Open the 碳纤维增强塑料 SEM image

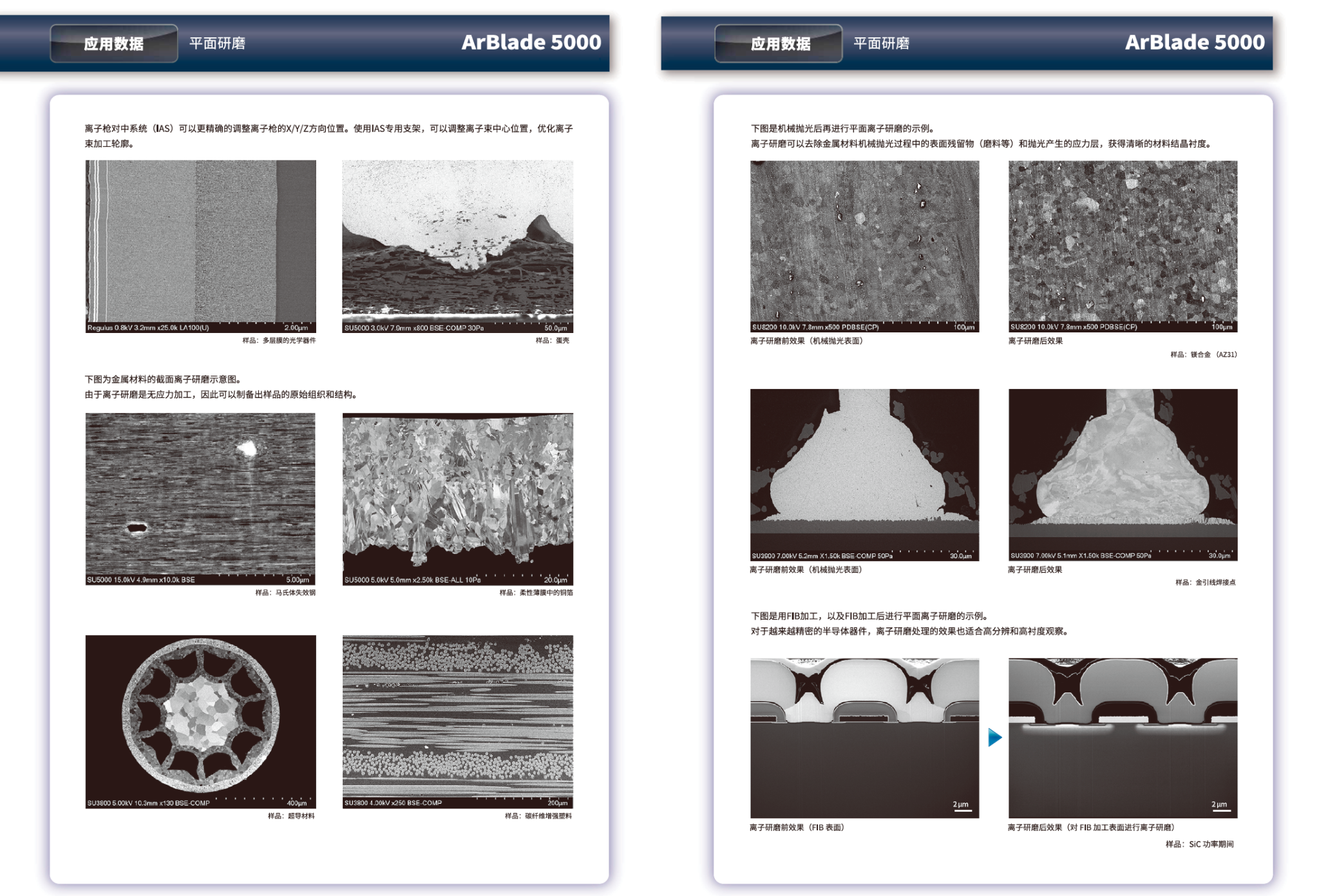[457, 721]
